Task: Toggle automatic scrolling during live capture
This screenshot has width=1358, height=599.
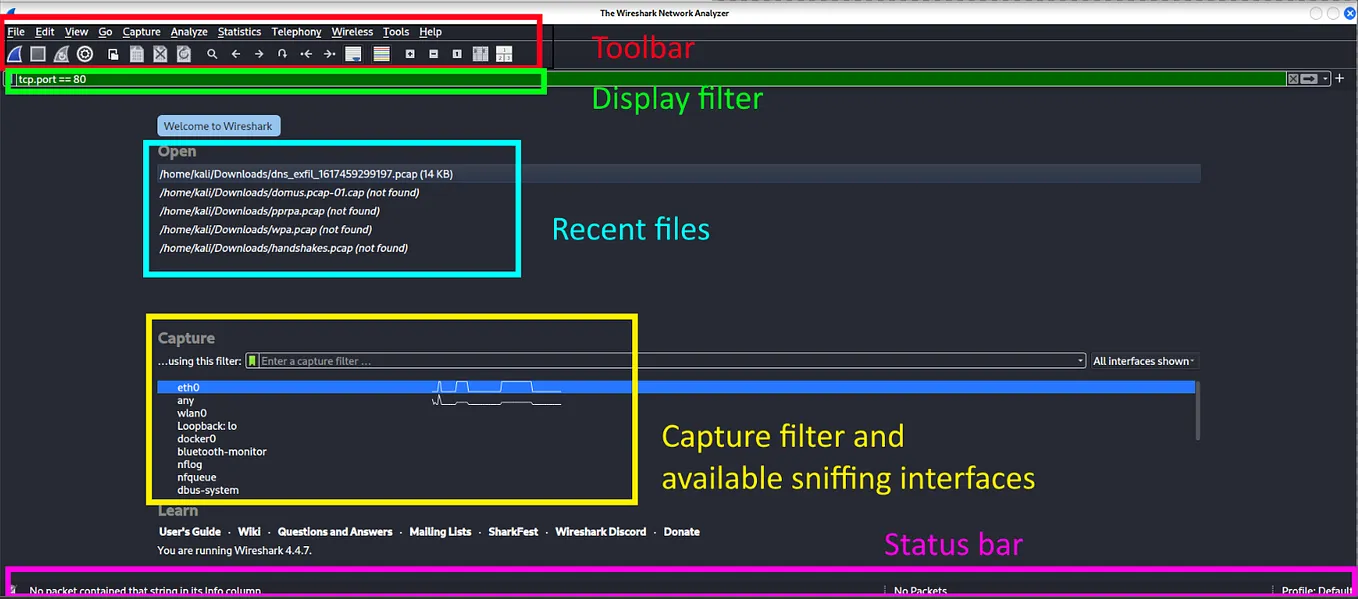Action: [353, 53]
